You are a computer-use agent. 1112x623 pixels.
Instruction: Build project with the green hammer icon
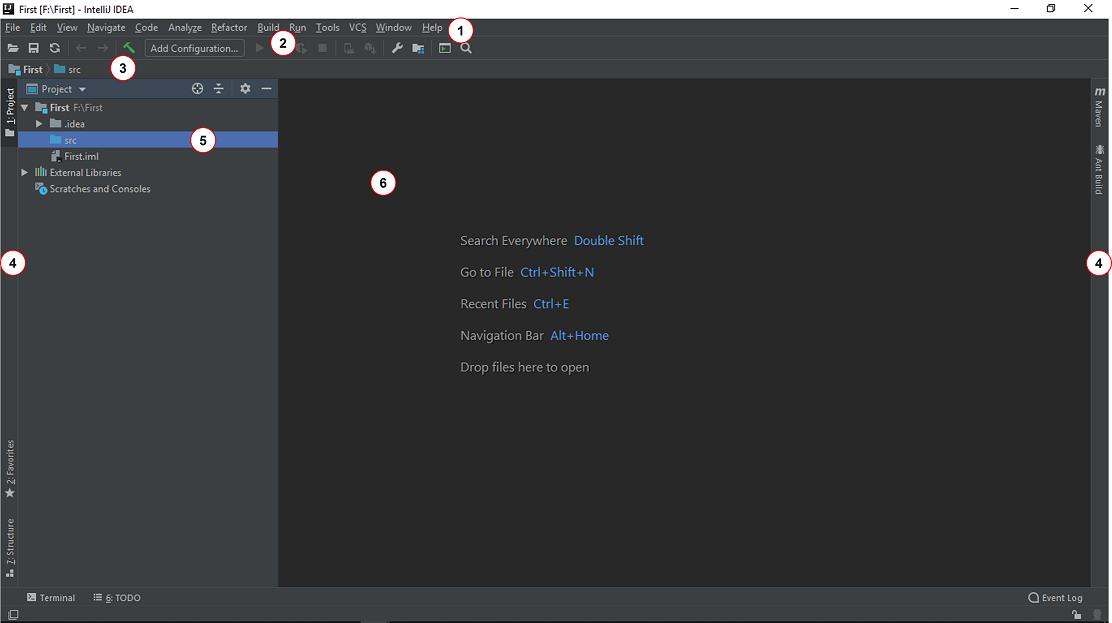[x=128, y=48]
